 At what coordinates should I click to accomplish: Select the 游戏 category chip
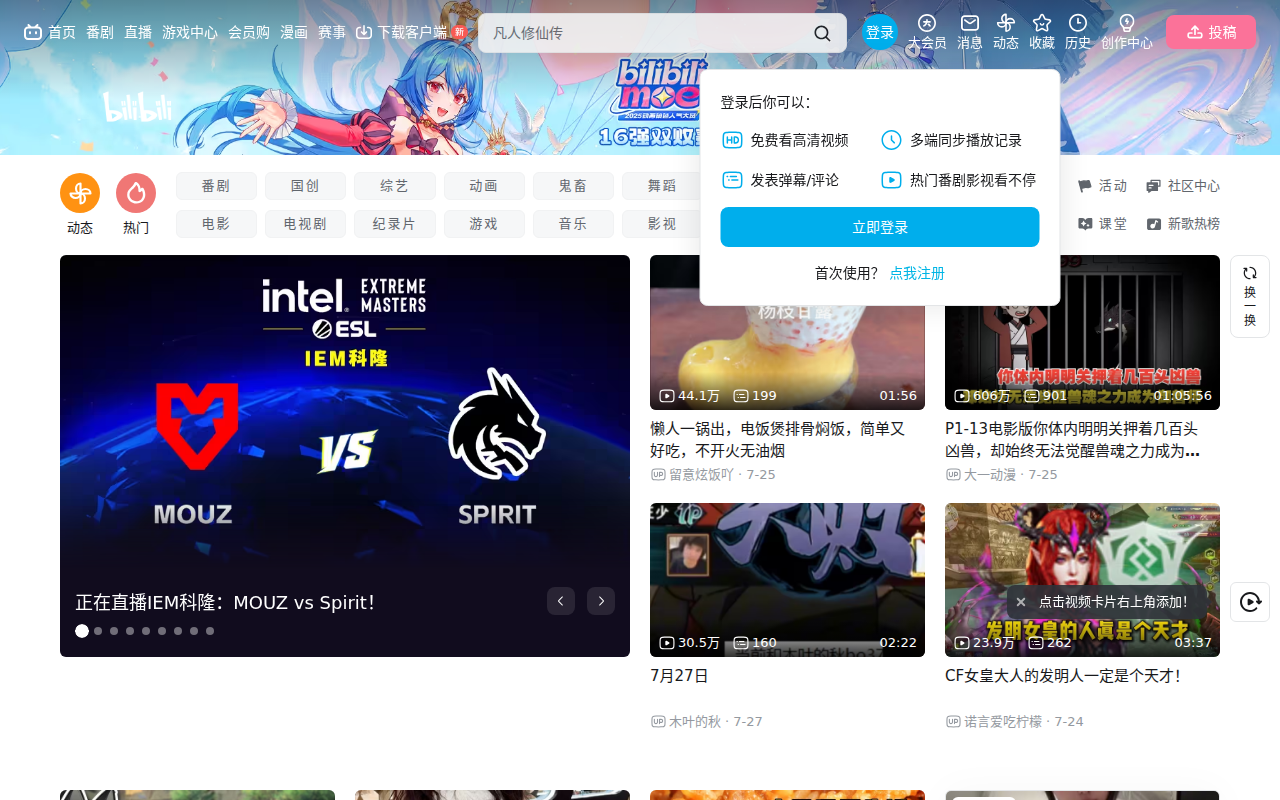point(484,224)
